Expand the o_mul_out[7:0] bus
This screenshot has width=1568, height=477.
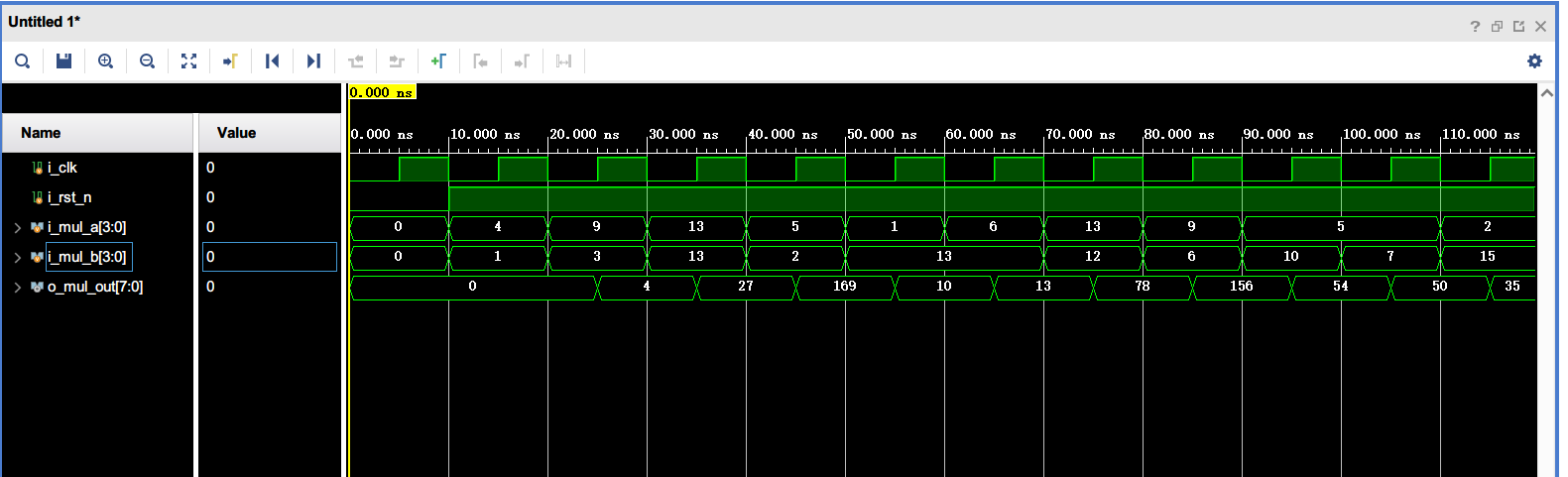17,288
